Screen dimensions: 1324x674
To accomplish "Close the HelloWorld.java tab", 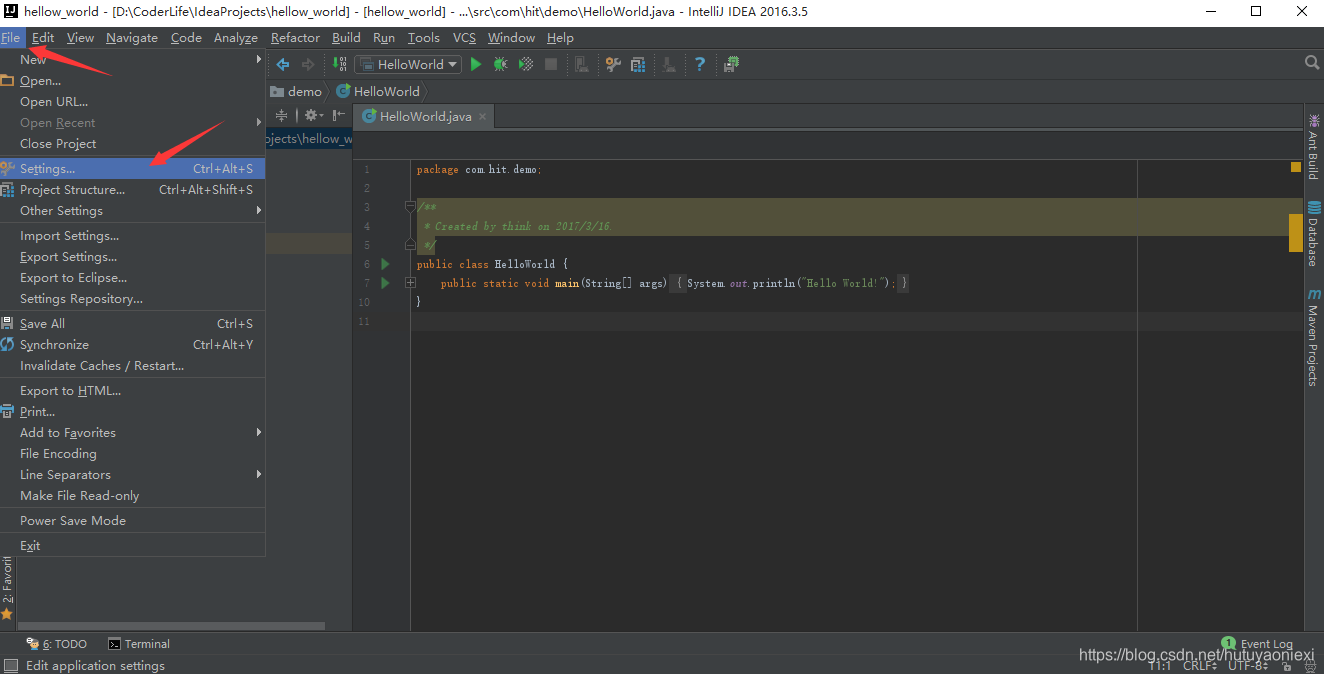I will [x=483, y=117].
